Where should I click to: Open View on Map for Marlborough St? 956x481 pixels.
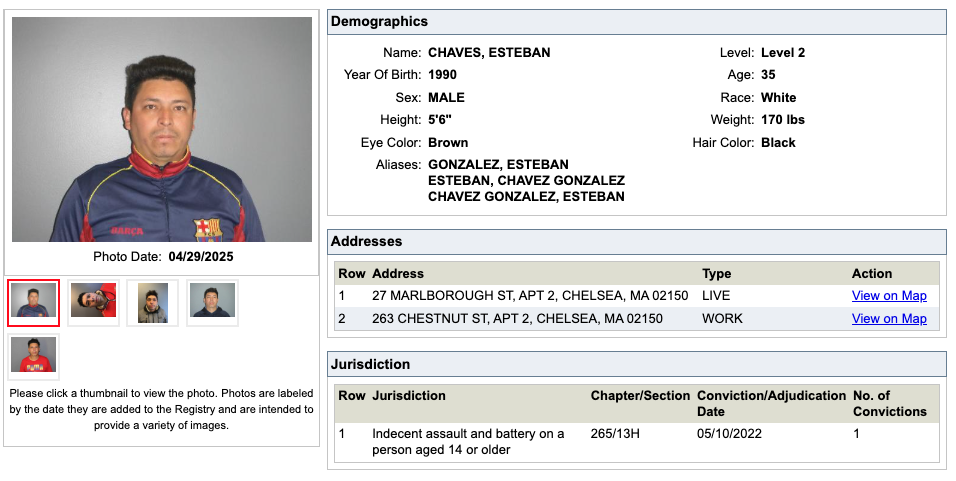tap(888, 296)
